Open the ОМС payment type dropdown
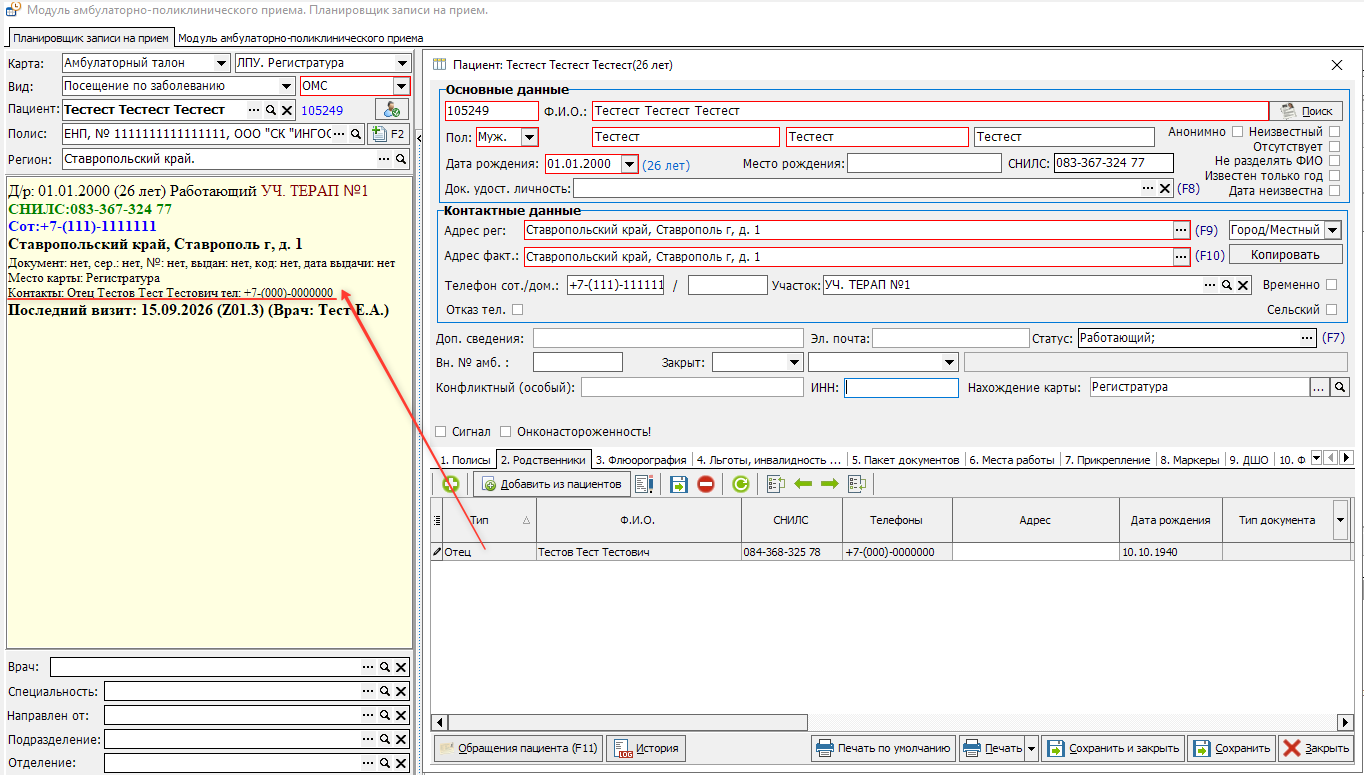Image resolution: width=1364 pixels, height=775 pixels. 402,86
